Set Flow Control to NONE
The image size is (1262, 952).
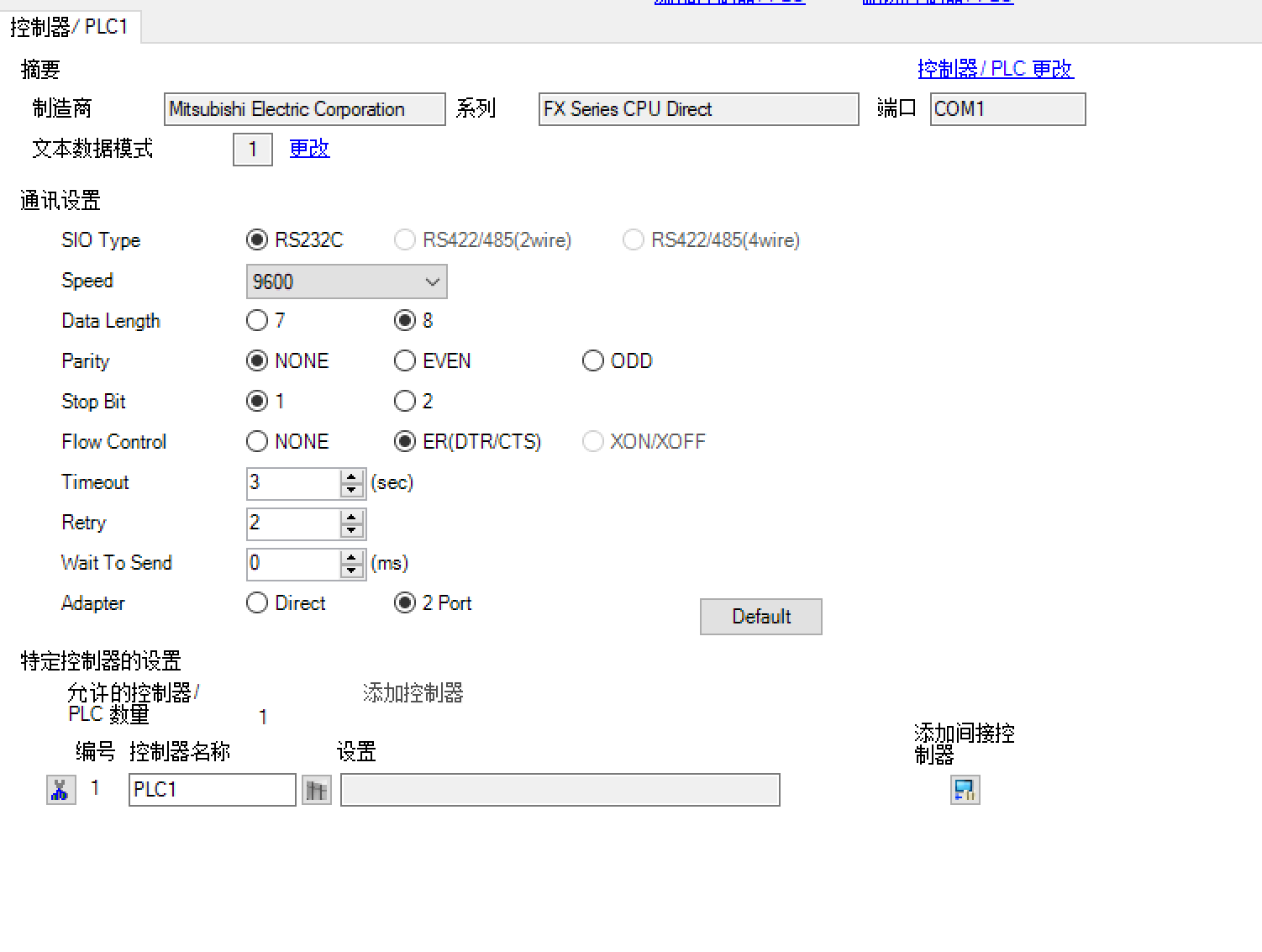coord(257,442)
